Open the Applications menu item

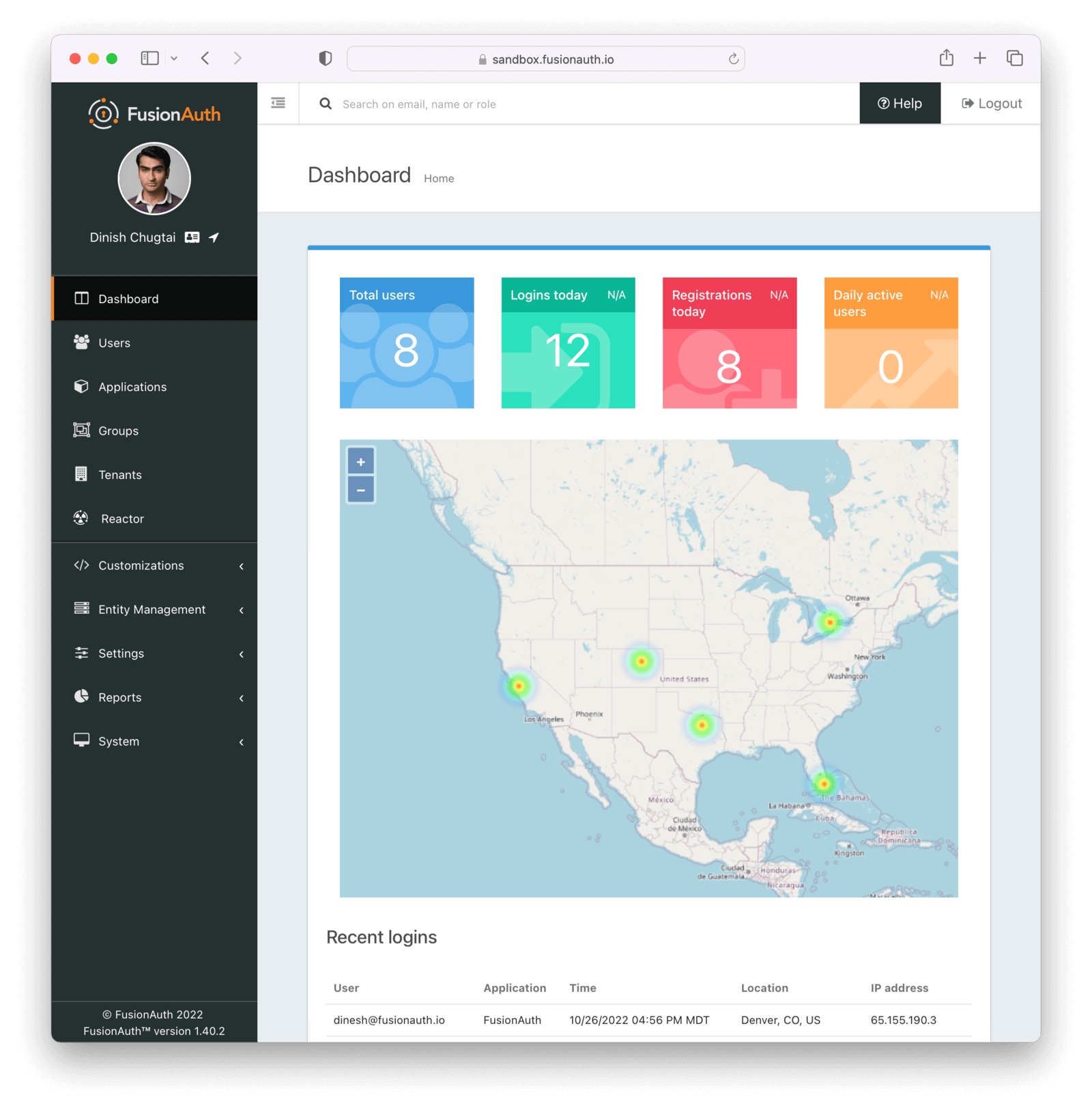[155, 386]
